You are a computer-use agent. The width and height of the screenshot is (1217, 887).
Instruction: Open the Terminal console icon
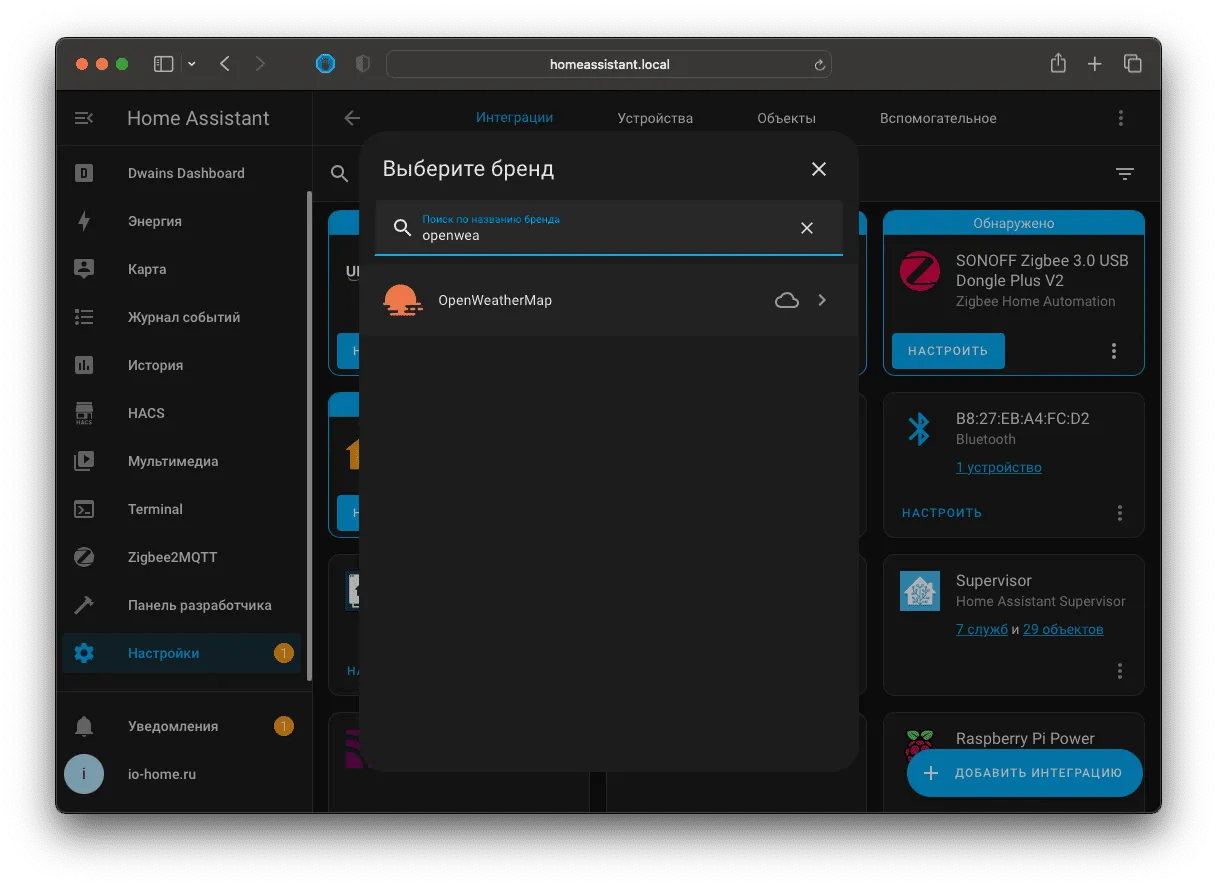click(x=84, y=509)
